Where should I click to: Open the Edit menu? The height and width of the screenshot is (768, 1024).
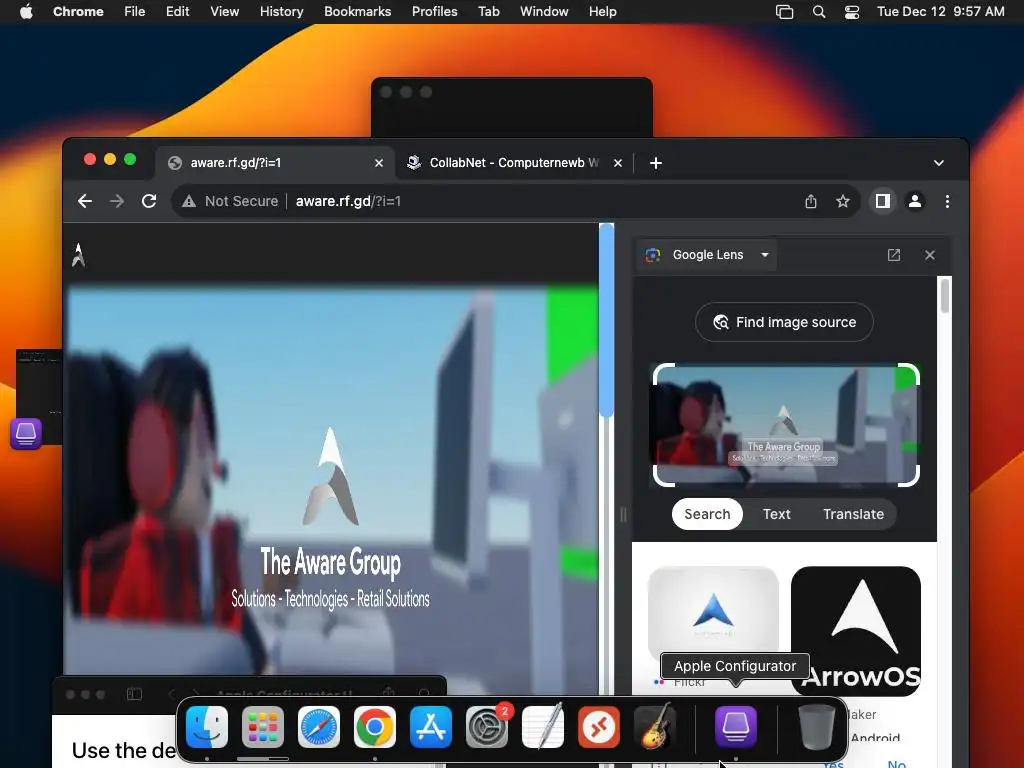pos(178,12)
